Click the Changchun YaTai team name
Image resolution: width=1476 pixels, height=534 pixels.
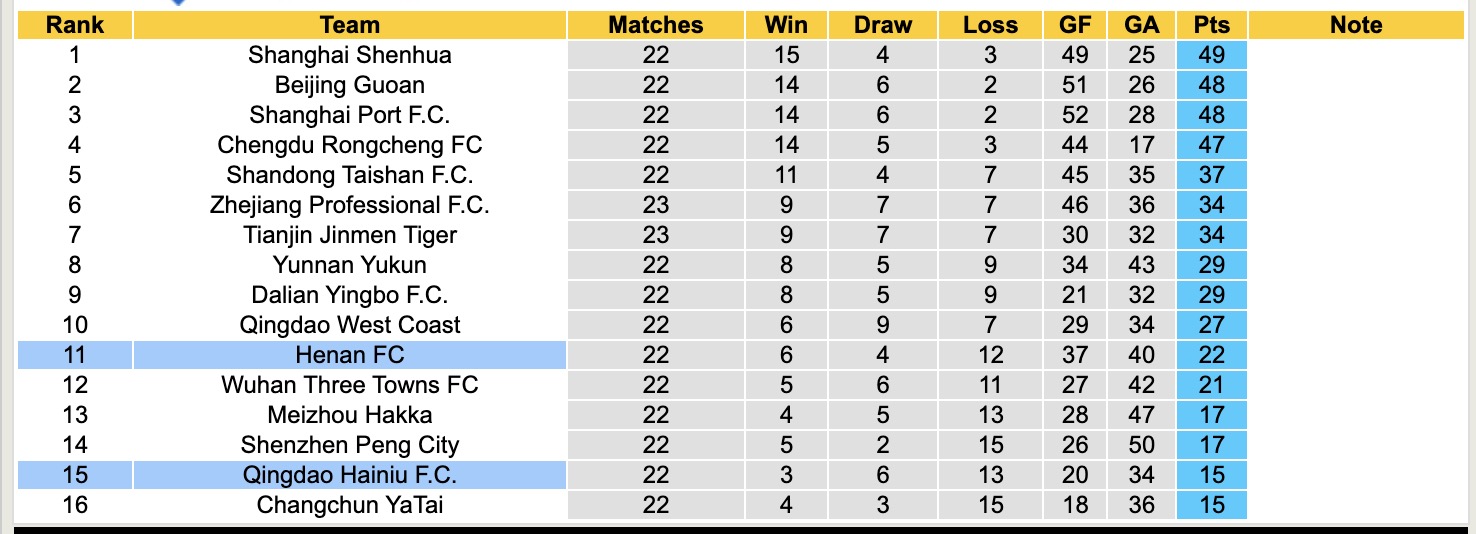(350, 505)
